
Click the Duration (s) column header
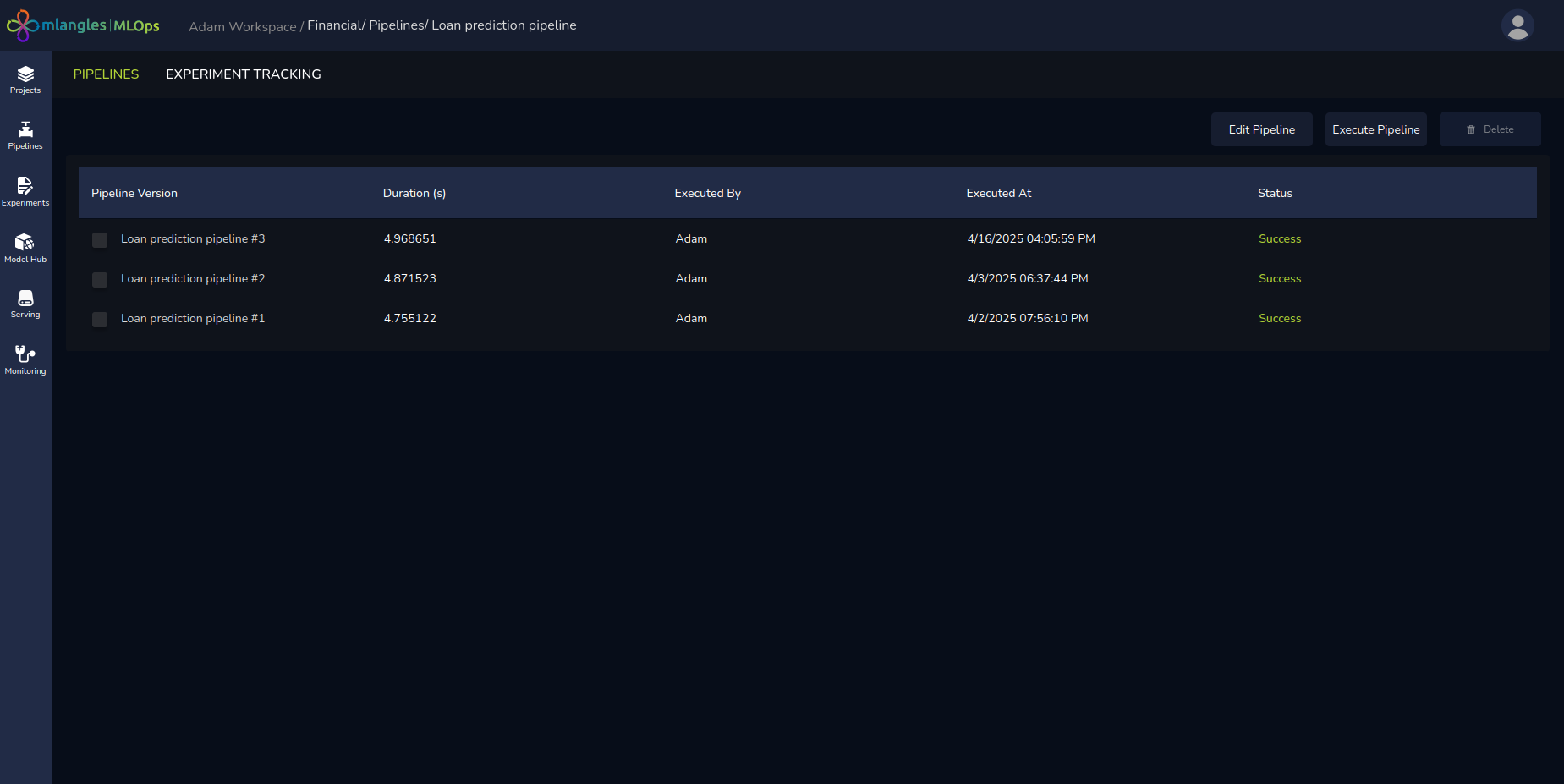414,193
